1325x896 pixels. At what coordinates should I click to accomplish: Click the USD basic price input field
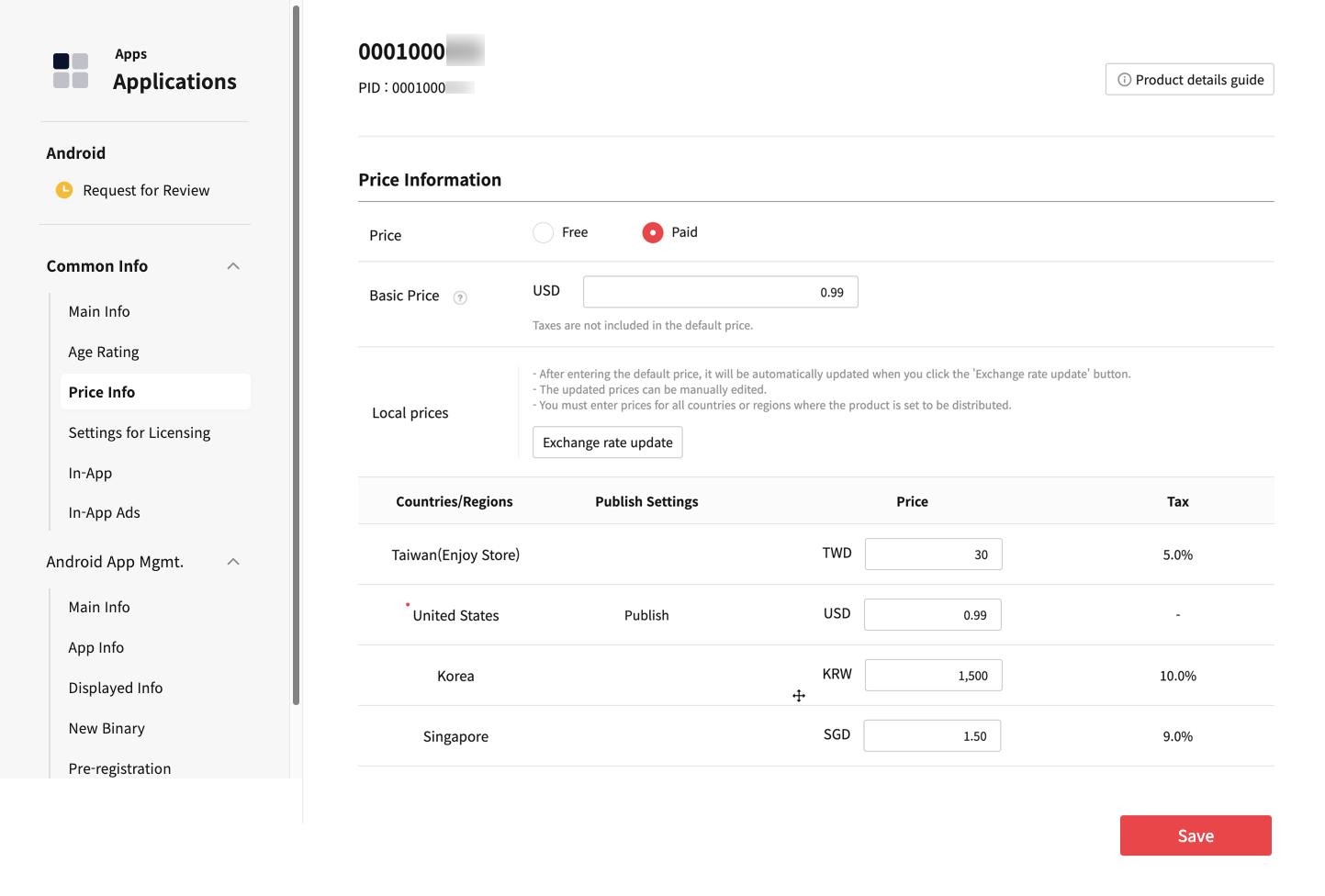720,293
